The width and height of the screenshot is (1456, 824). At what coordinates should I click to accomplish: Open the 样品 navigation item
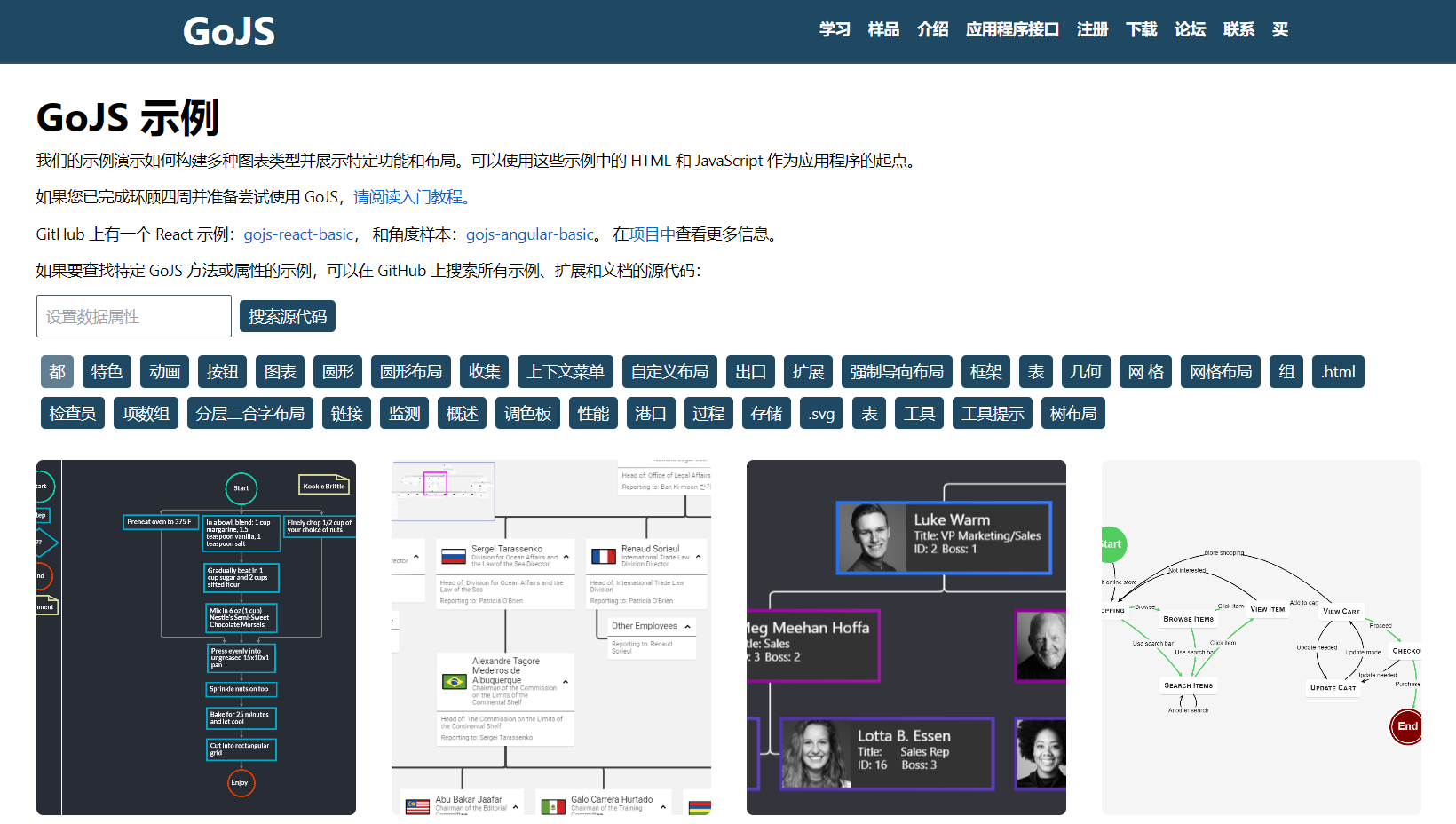(882, 29)
